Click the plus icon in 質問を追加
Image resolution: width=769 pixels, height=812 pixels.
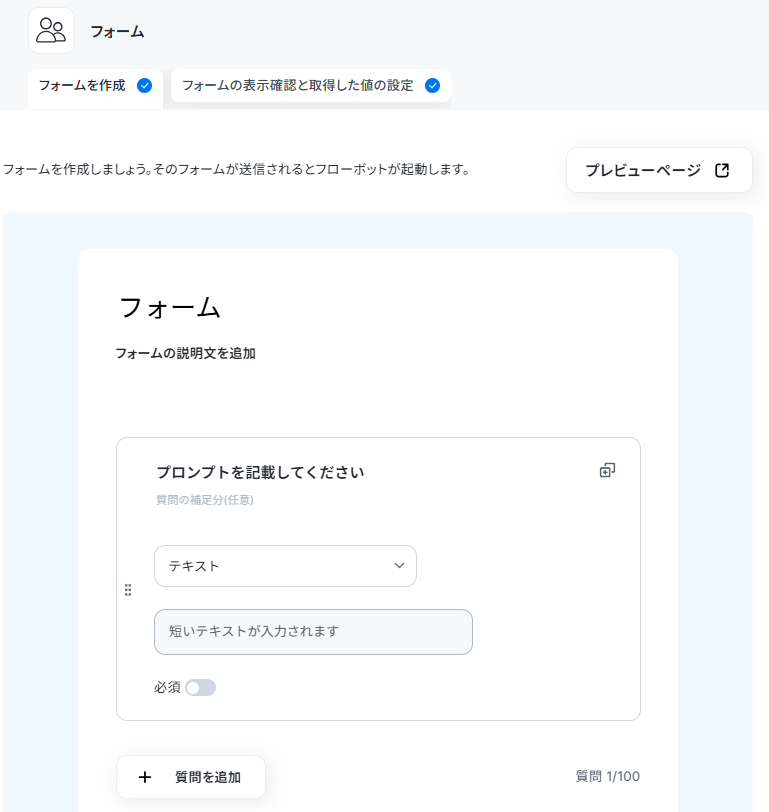pos(145,777)
